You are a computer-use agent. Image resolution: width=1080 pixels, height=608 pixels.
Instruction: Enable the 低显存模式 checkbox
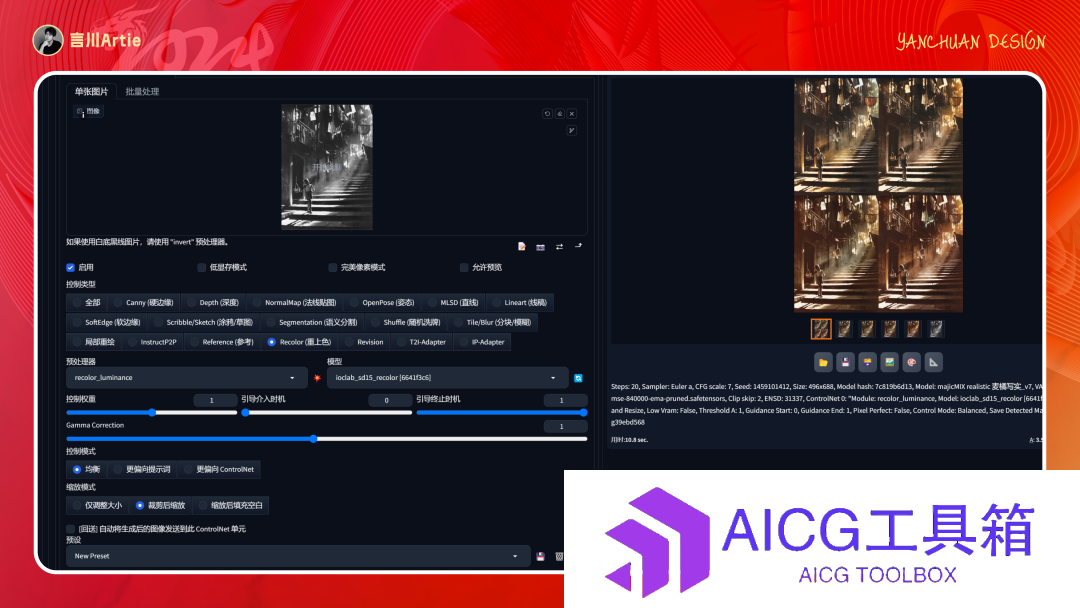point(202,267)
